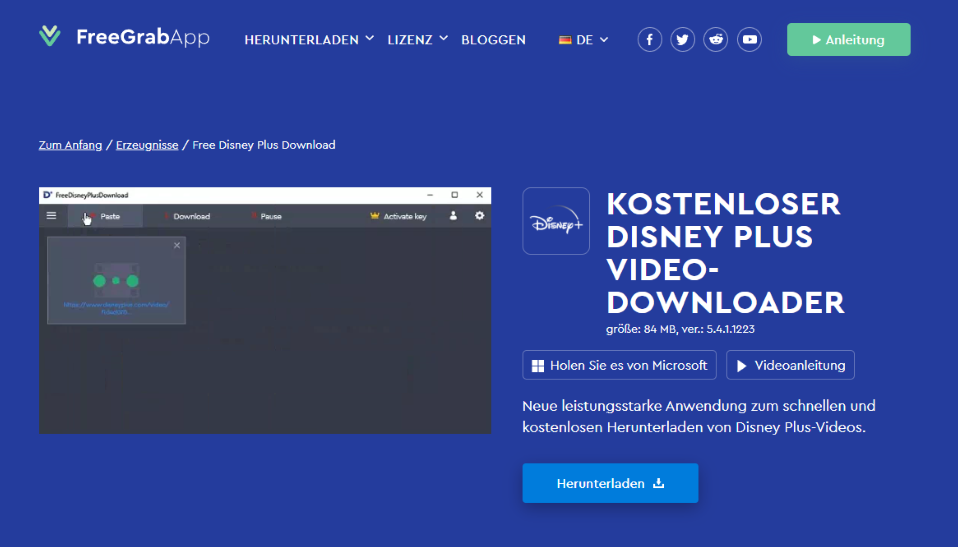Click the Anleitung green button

point(848,40)
